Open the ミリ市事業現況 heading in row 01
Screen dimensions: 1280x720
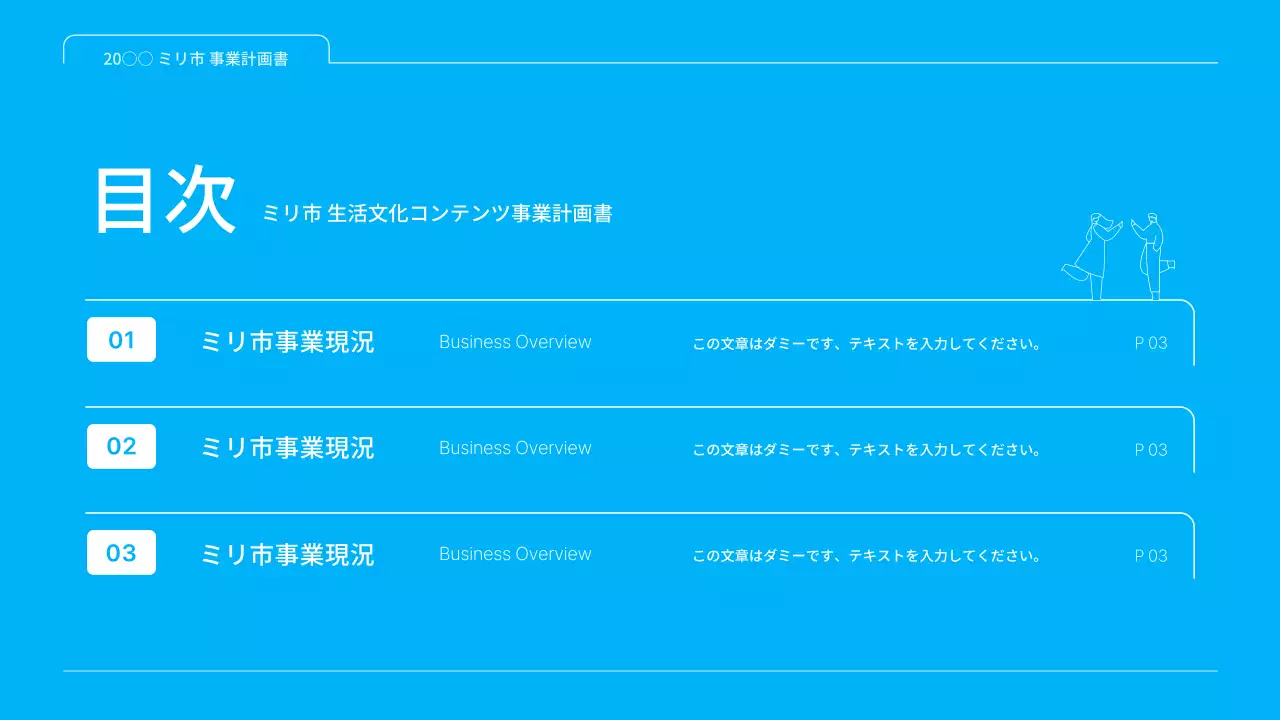tap(288, 342)
